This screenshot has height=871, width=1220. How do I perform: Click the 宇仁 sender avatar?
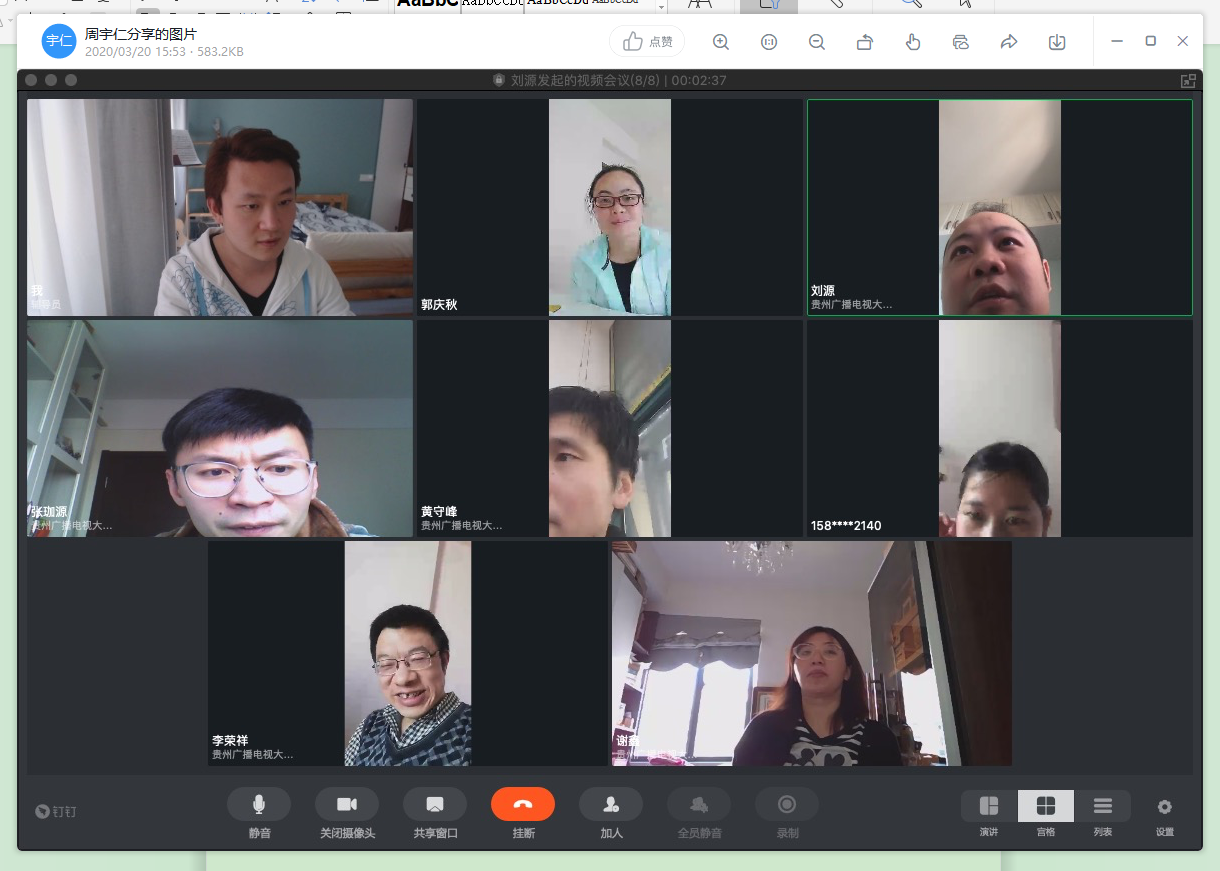[x=58, y=41]
